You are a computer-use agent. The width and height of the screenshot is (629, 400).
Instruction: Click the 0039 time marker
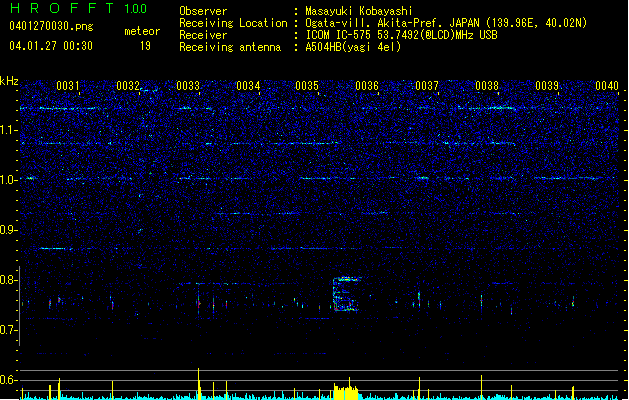(547, 86)
